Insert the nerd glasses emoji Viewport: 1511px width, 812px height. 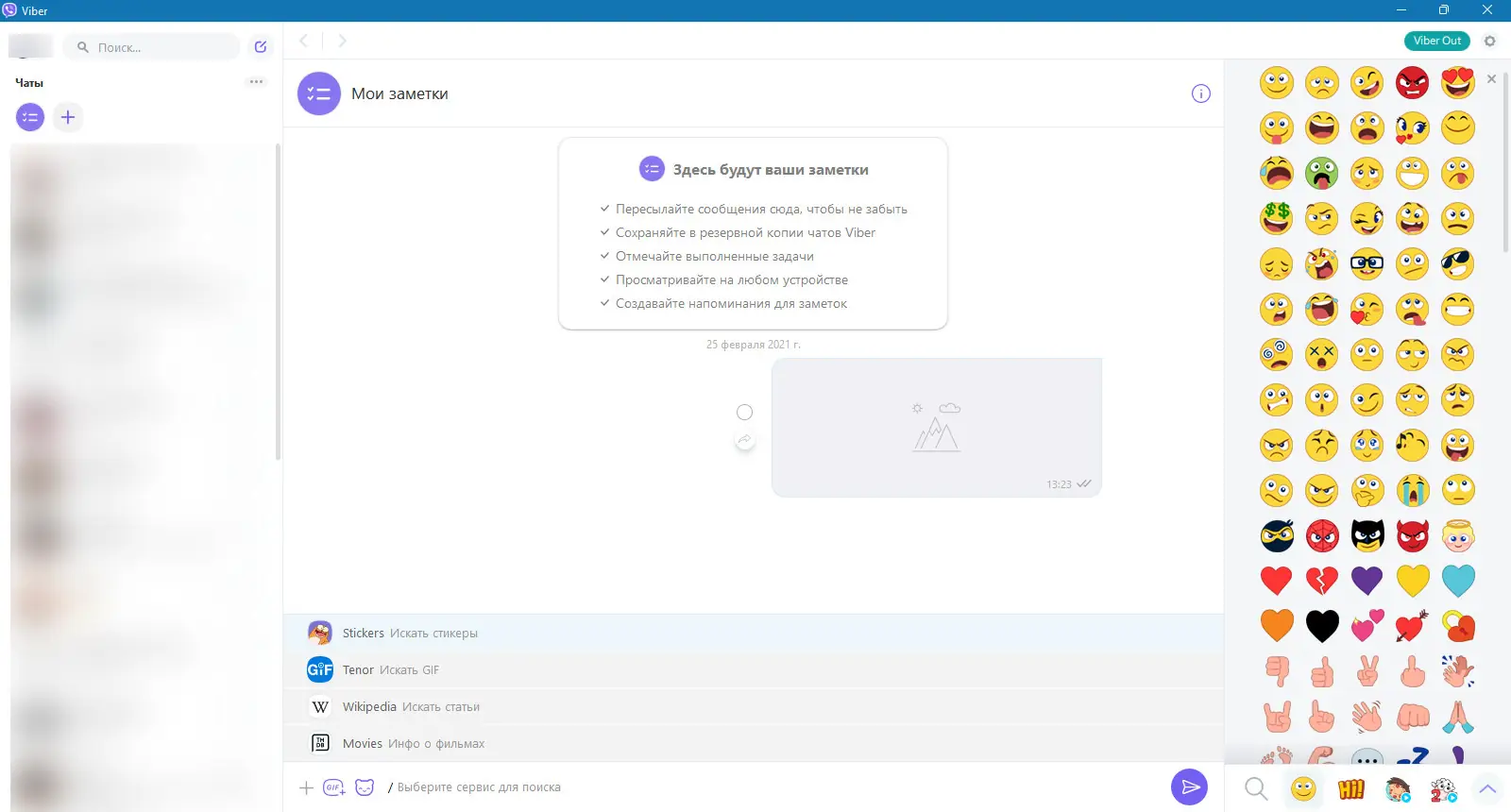1367,264
